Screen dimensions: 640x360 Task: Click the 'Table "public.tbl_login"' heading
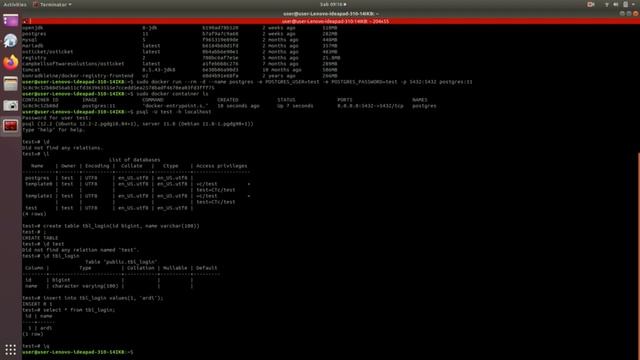121,262
